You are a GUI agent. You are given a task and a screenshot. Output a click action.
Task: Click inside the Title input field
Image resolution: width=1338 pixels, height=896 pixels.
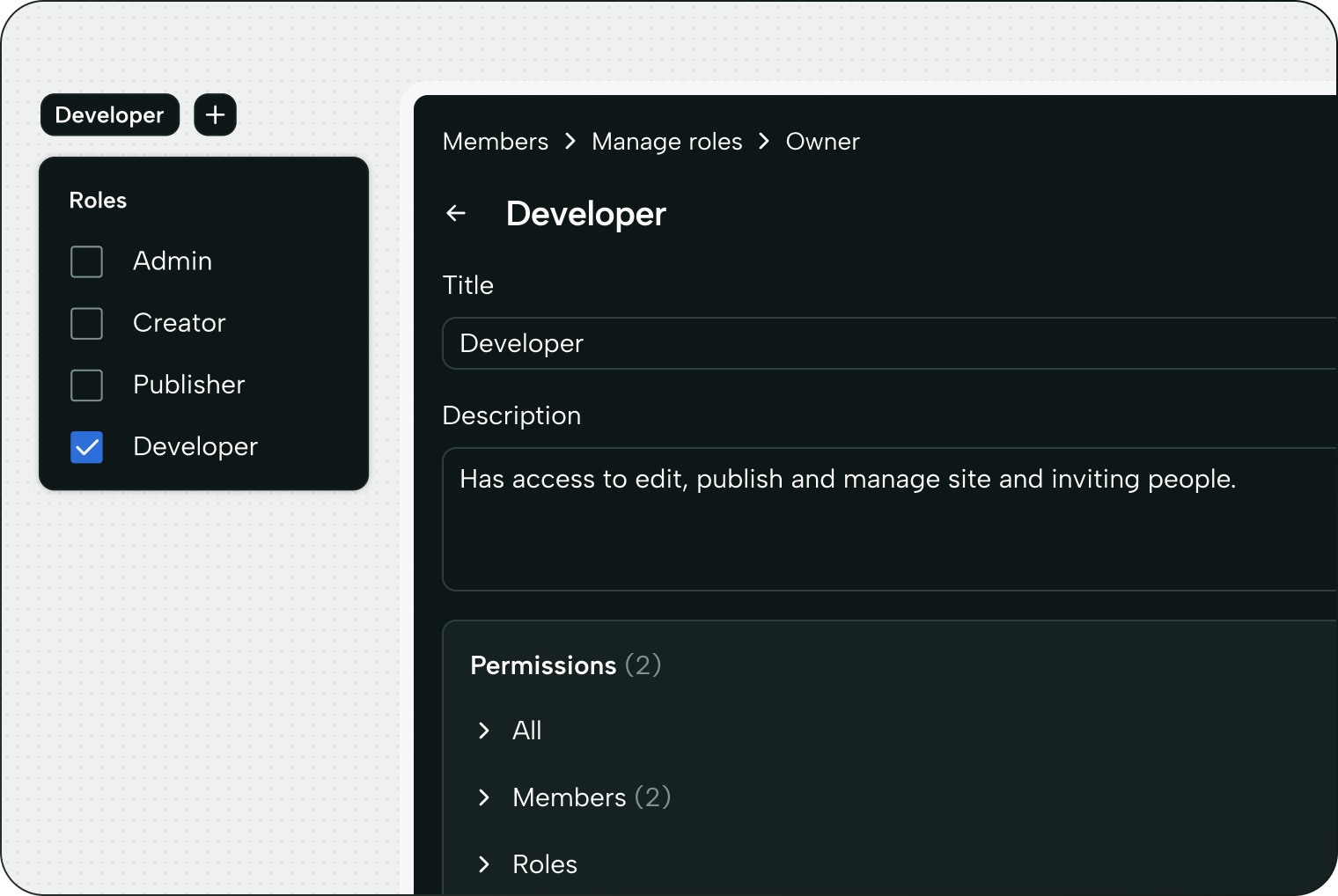click(x=792, y=343)
